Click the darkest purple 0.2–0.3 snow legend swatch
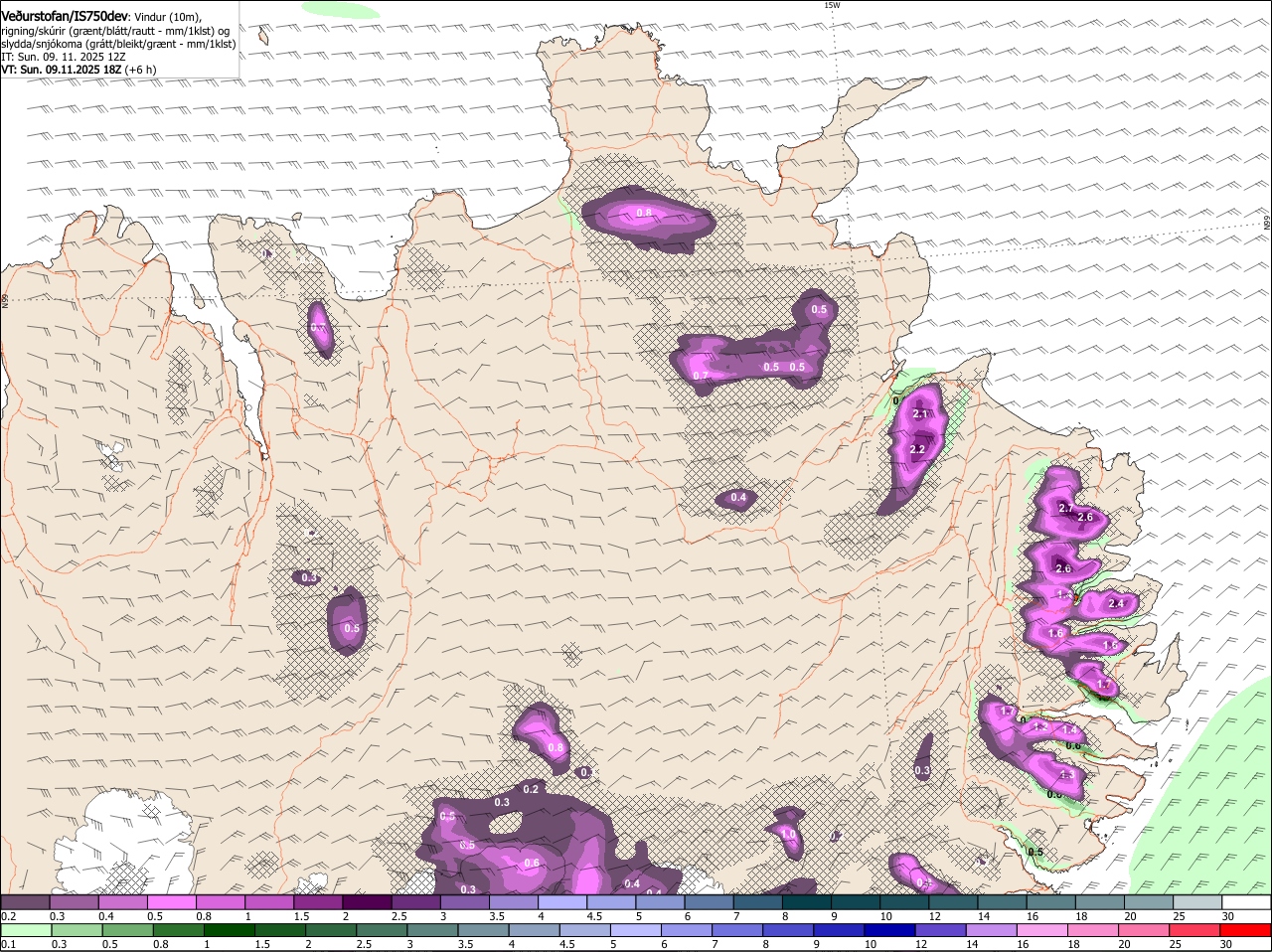Viewport: 1272px width, 952px height. 25,901
